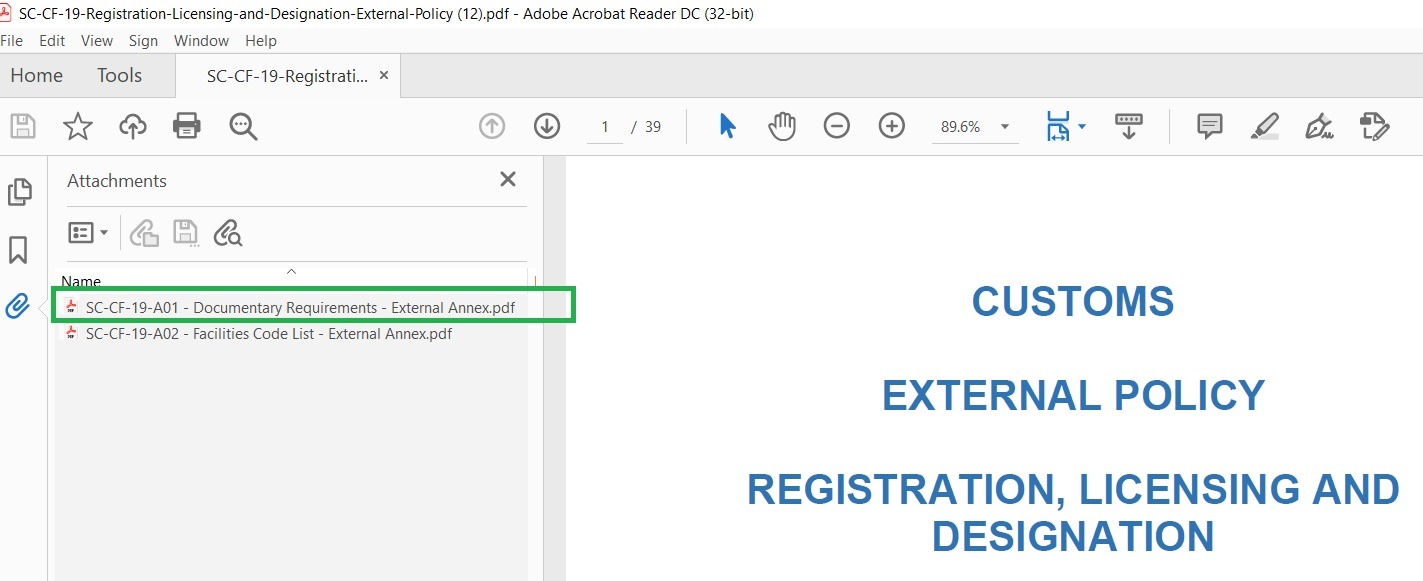Toggle the Attachments paperclip panel
The height and width of the screenshot is (581, 1423).
tap(18, 306)
